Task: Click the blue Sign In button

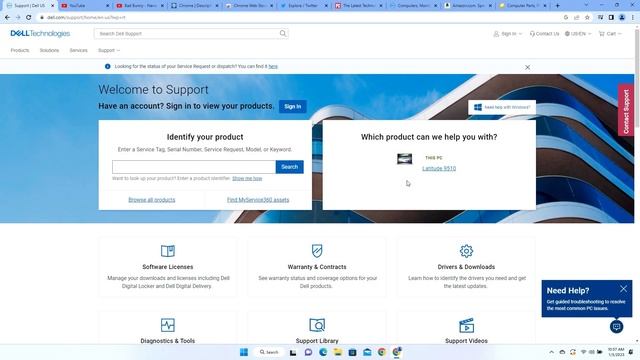Action: [x=293, y=107]
